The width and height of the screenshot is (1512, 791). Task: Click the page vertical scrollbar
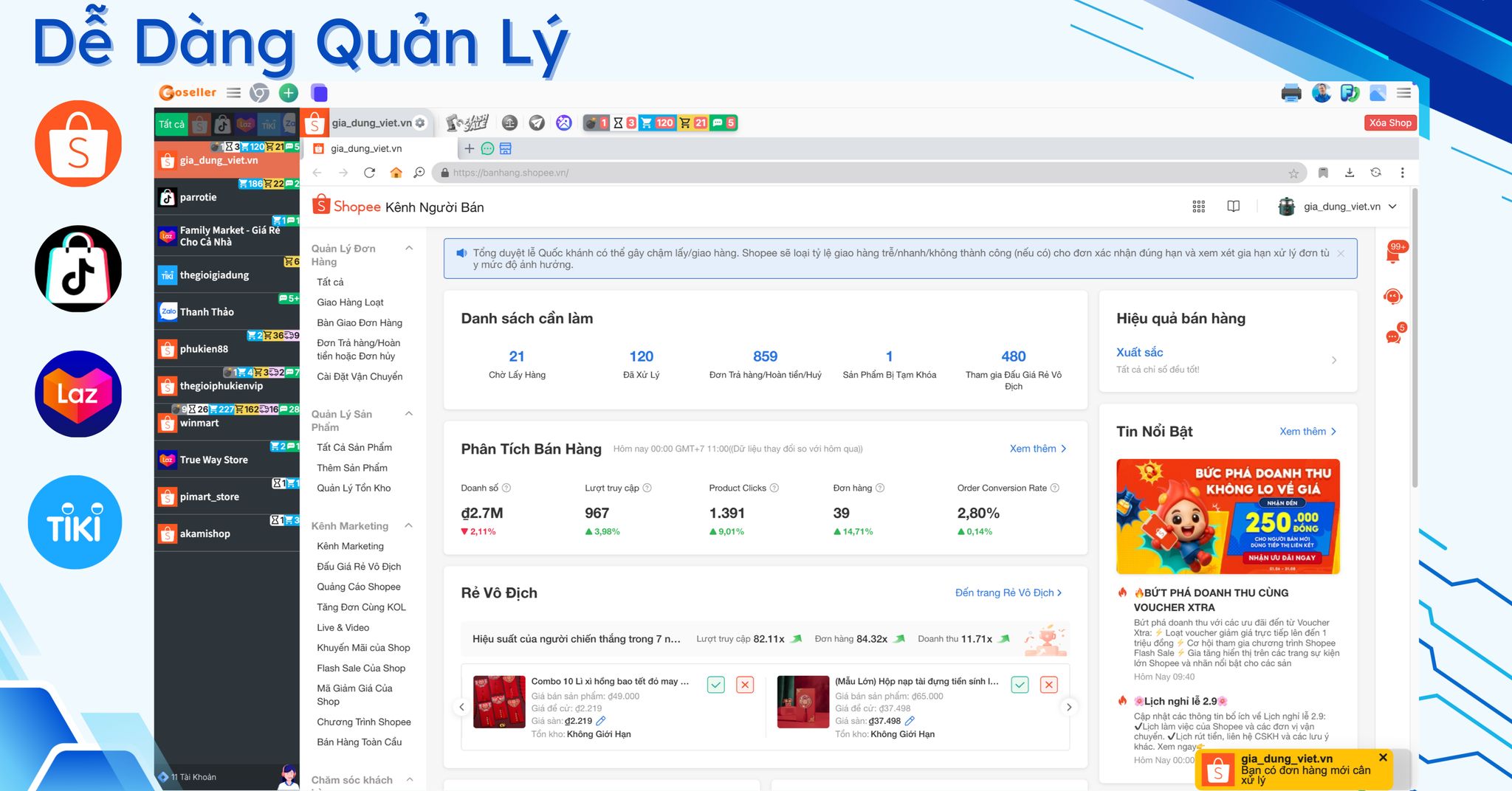tap(1415, 339)
